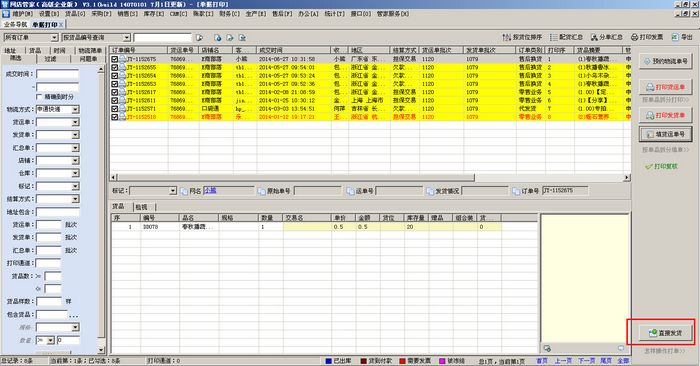Toggle checkbox for order JT-1152571

coord(115,108)
